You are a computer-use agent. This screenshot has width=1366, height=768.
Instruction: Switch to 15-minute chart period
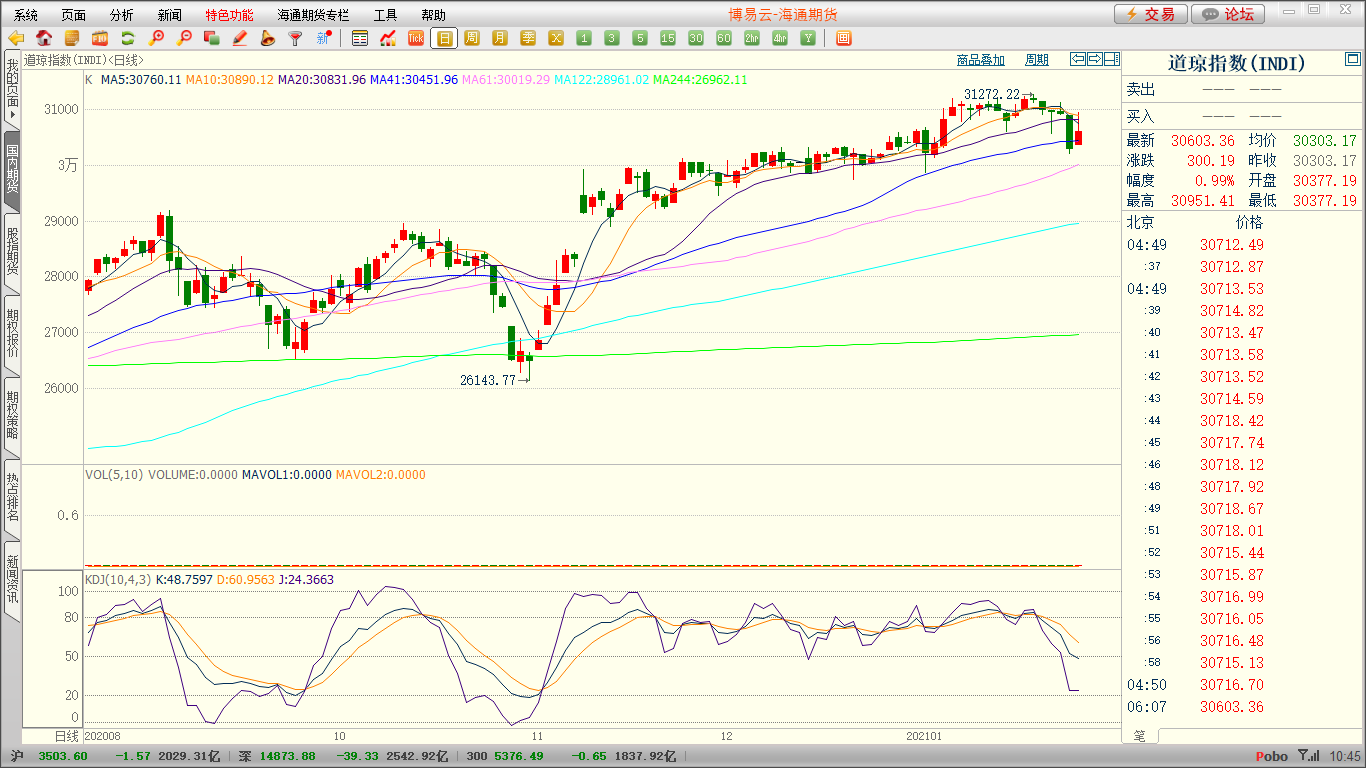pos(668,38)
